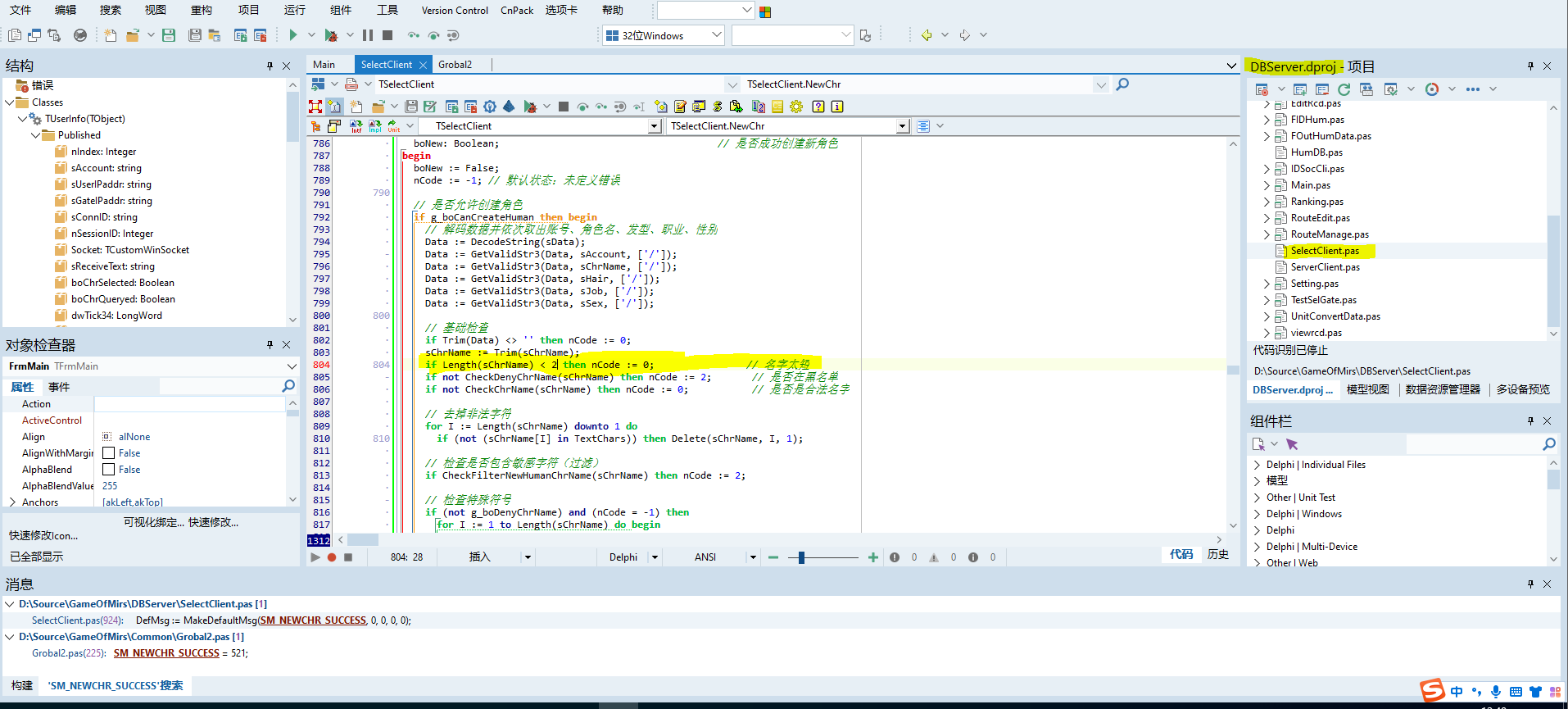Click the red frame icon in editor toolbar
1568x709 pixels.
pos(315,107)
